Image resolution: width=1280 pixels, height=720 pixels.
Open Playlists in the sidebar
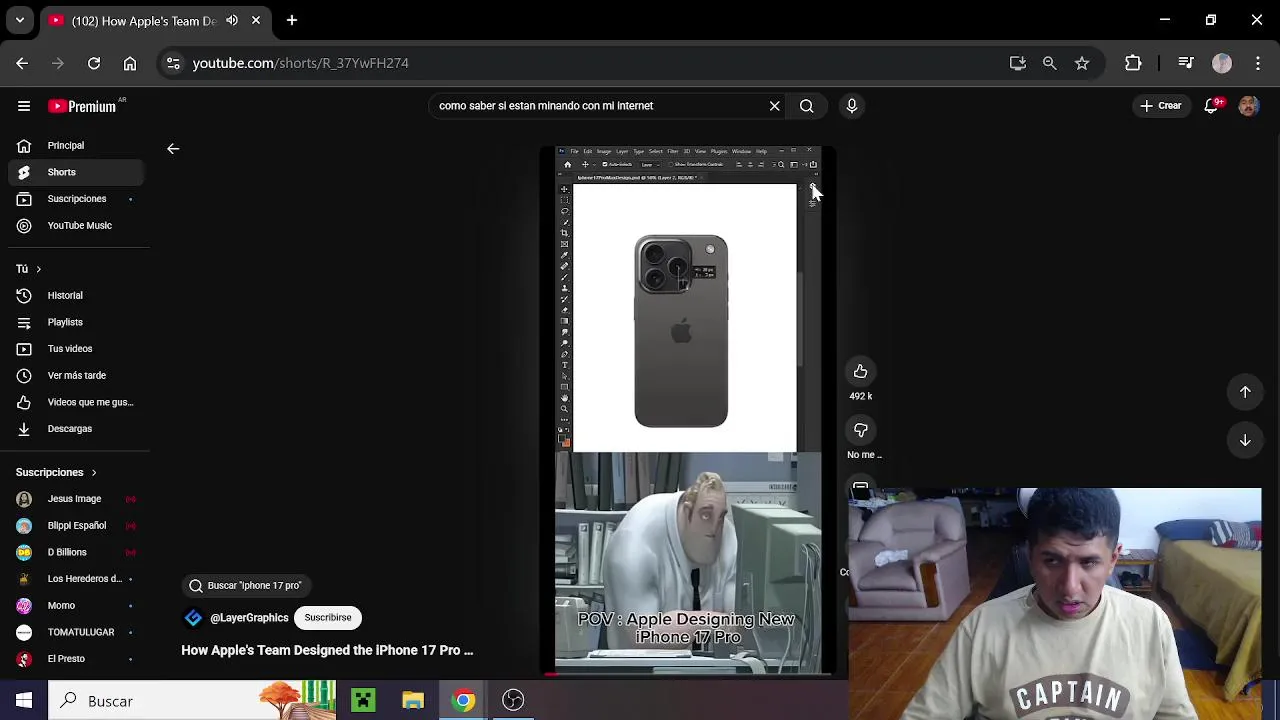tap(75, 322)
